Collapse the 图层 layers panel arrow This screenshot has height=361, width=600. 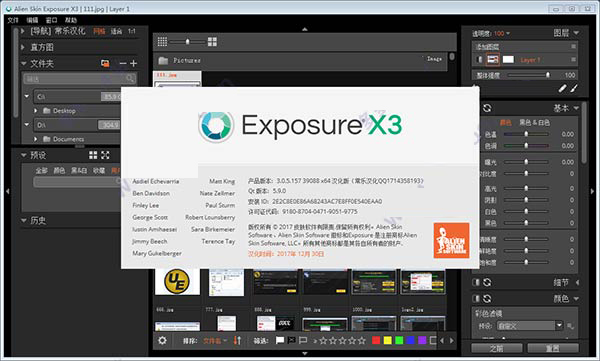click(x=576, y=33)
